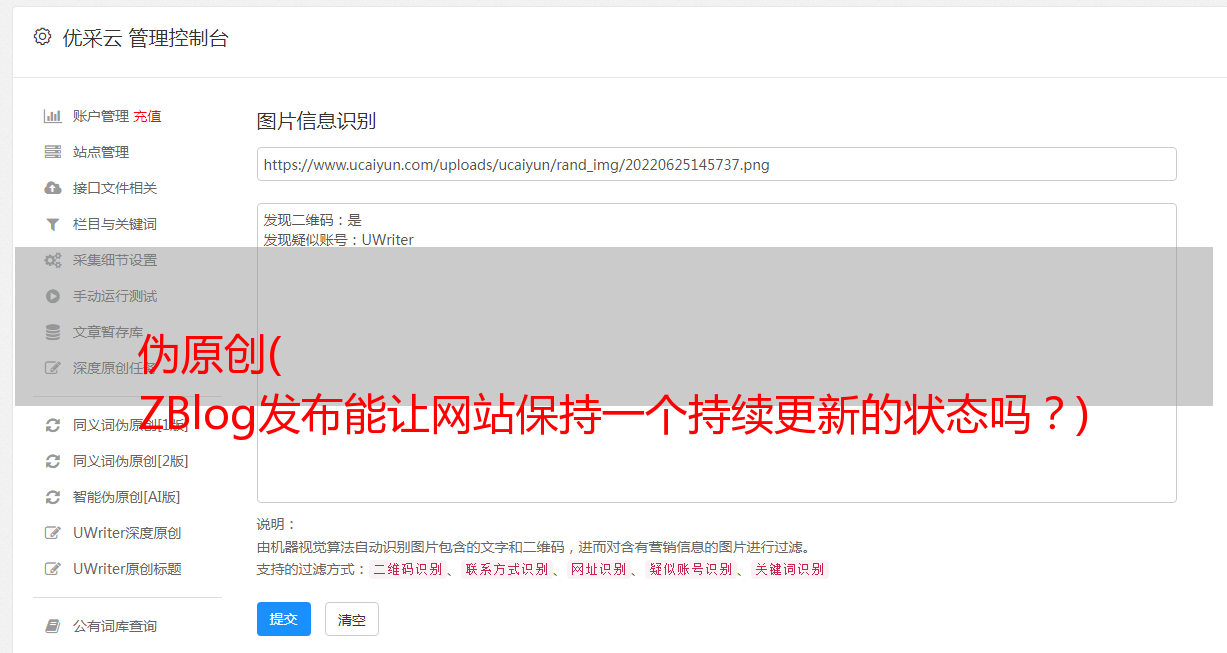
Task: Click the red 充值 link
Action: click(x=147, y=116)
